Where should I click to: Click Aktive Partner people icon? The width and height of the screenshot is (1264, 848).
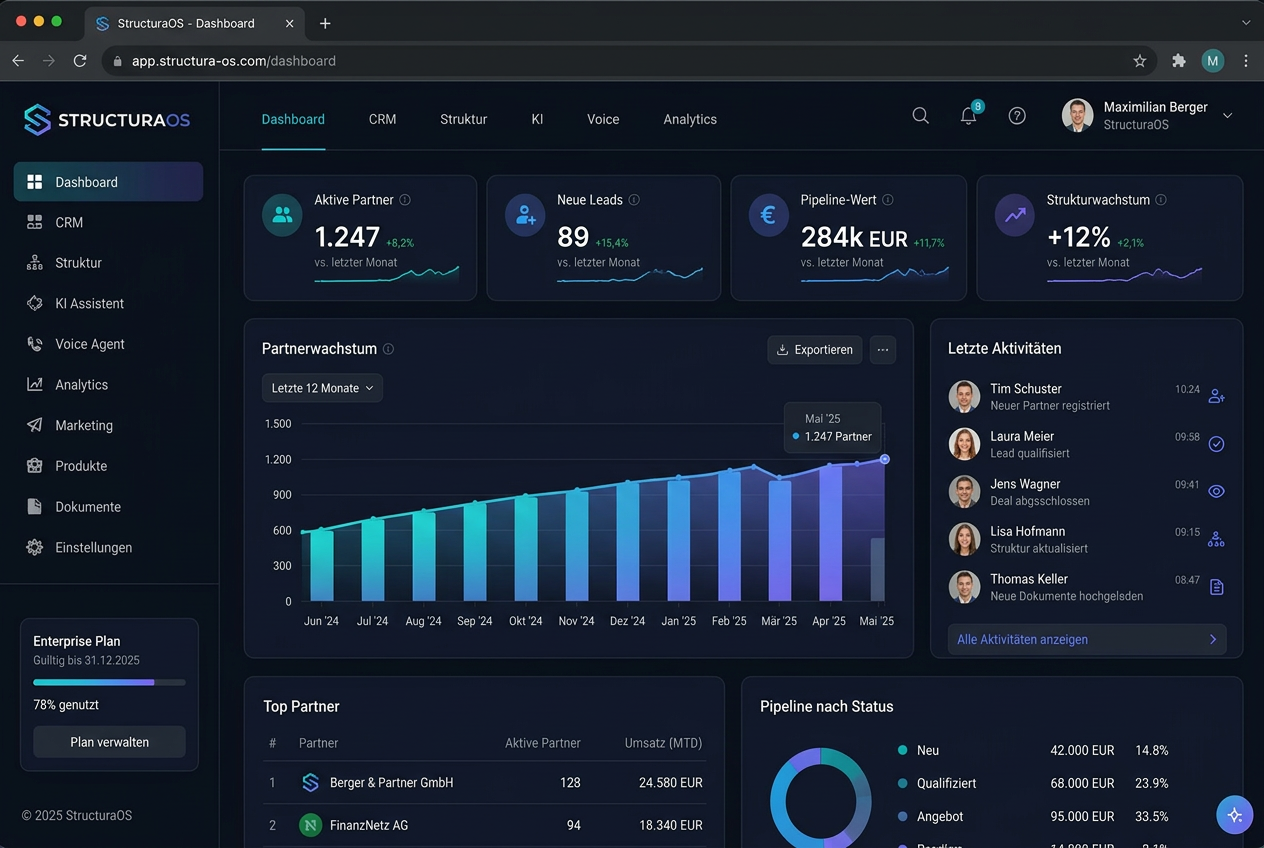pos(282,215)
